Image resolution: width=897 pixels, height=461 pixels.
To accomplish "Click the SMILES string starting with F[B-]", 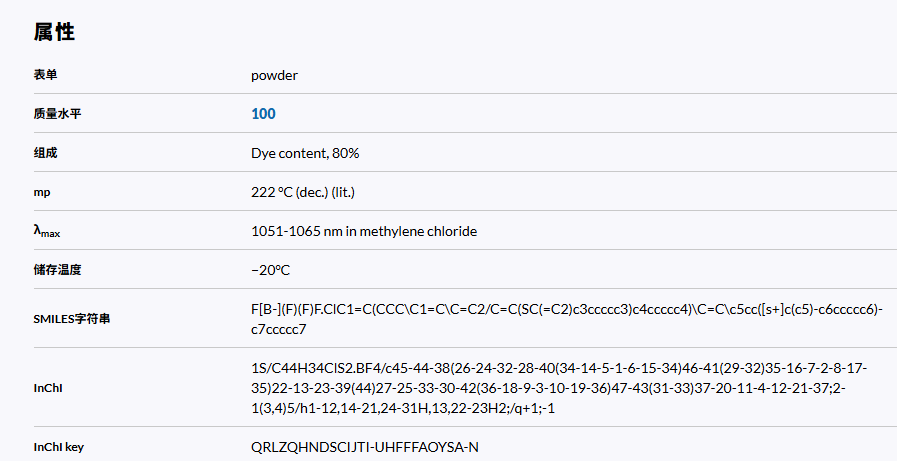I will pos(566,310).
